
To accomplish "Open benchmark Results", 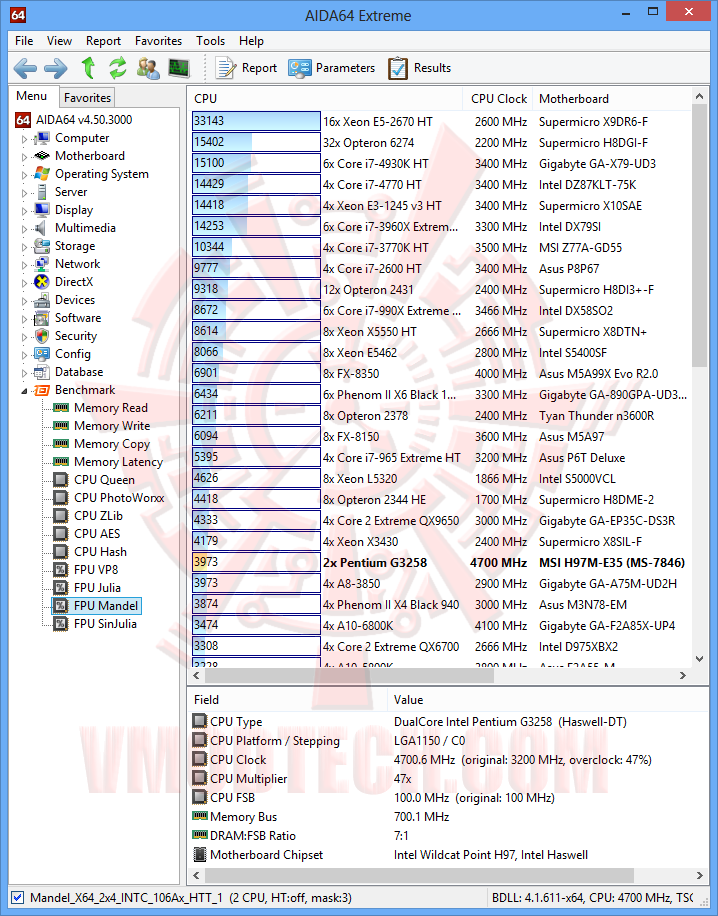I will (419, 68).
